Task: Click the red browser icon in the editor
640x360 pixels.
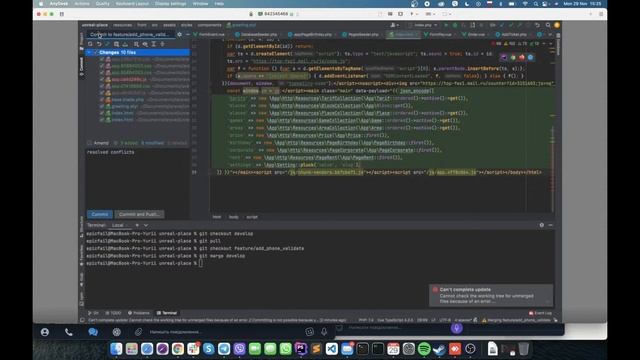Action: [521, 58]
